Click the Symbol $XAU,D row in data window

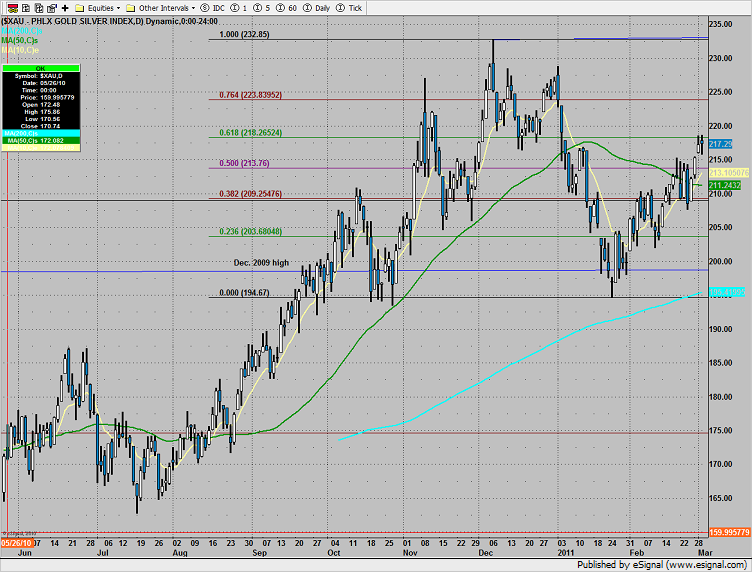pyautogui.click(x=41, y=76)
